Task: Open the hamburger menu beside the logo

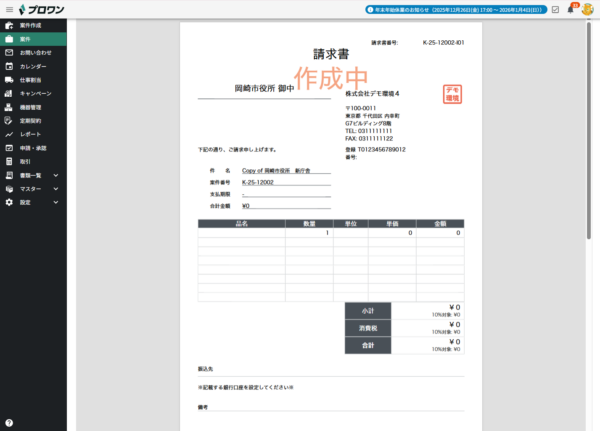Action: (x=7, y=9)
